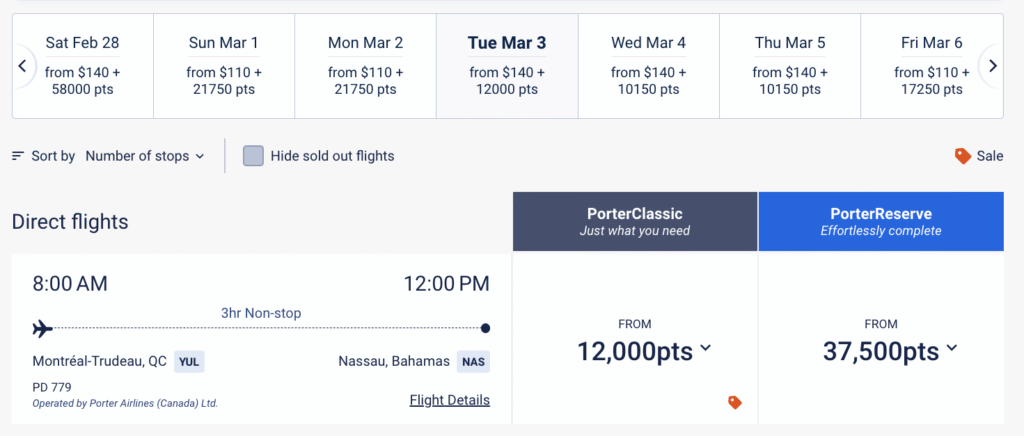Open the Flight Details link
Viewport: 1024px width, 436px height.
(449, 400)
